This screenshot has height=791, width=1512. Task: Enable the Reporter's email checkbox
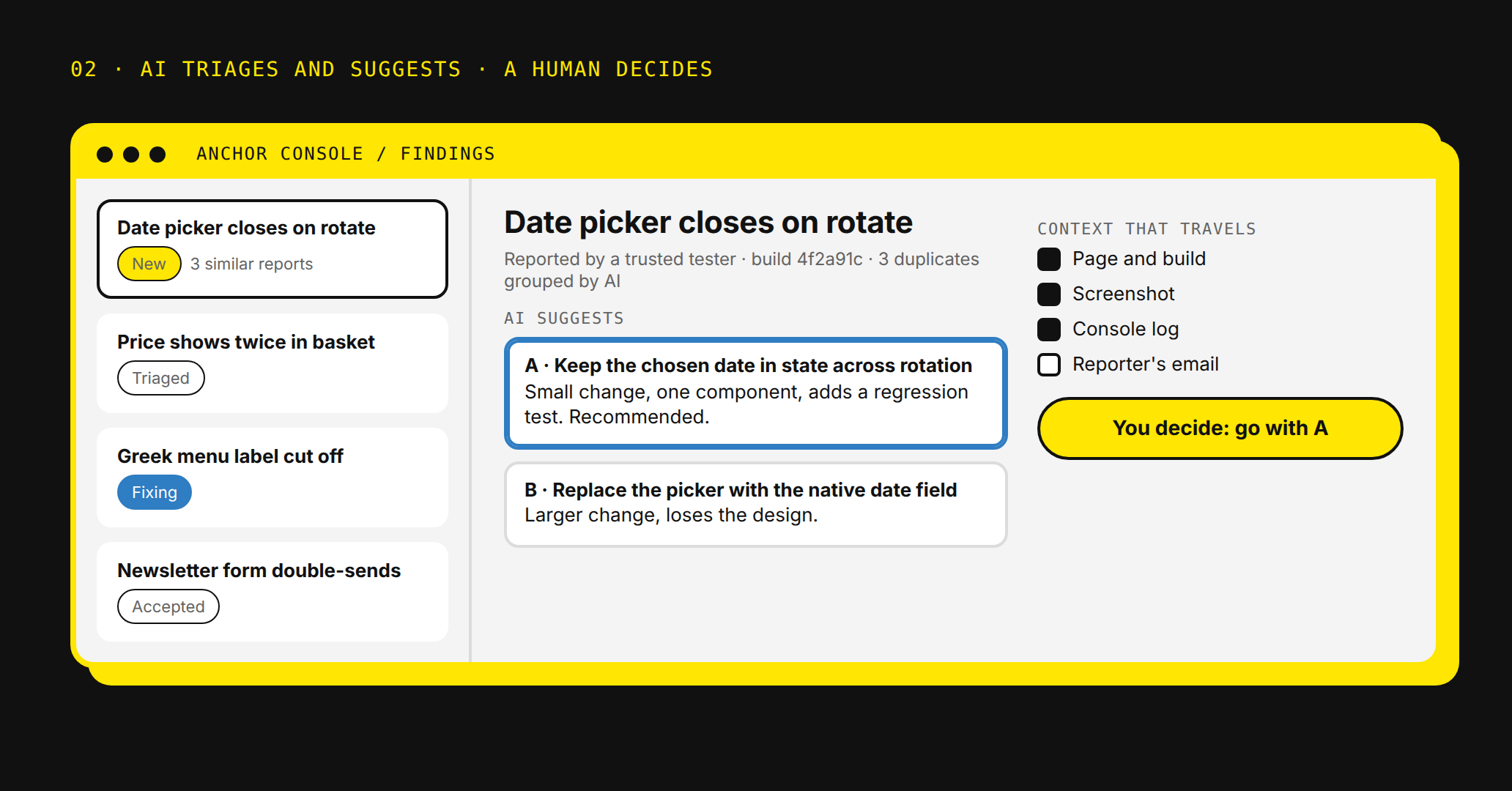click(x=1049, y=365)
